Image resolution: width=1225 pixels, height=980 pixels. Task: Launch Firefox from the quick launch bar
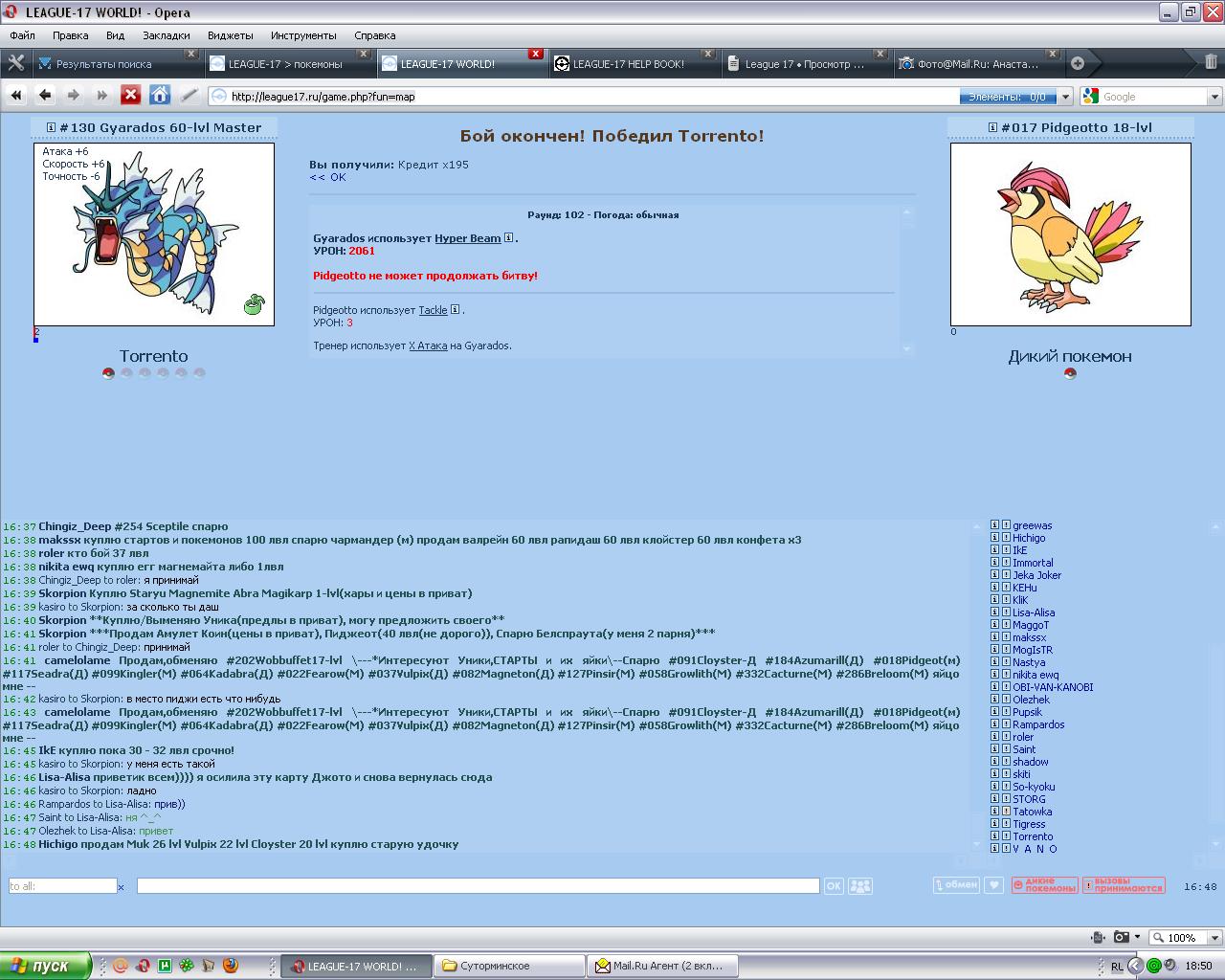pos(231,966)
